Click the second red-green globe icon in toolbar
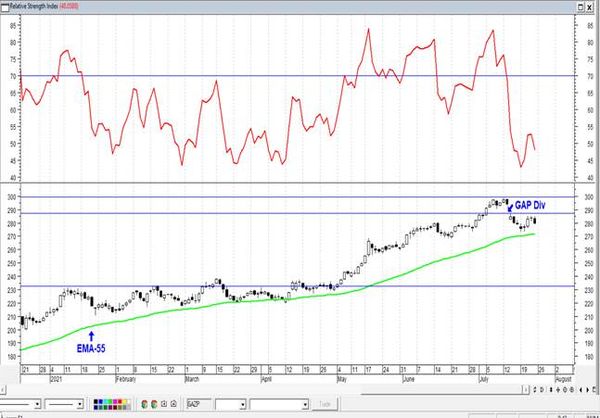 154,404
